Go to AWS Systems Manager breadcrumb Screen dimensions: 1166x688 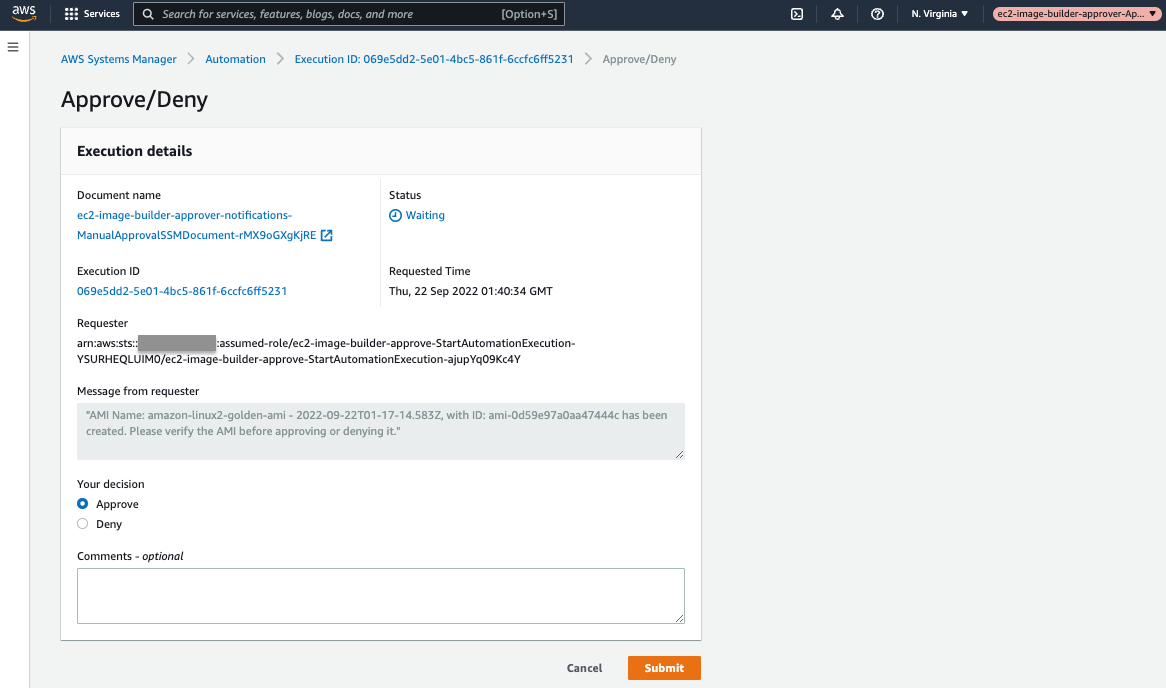point(119,59)
